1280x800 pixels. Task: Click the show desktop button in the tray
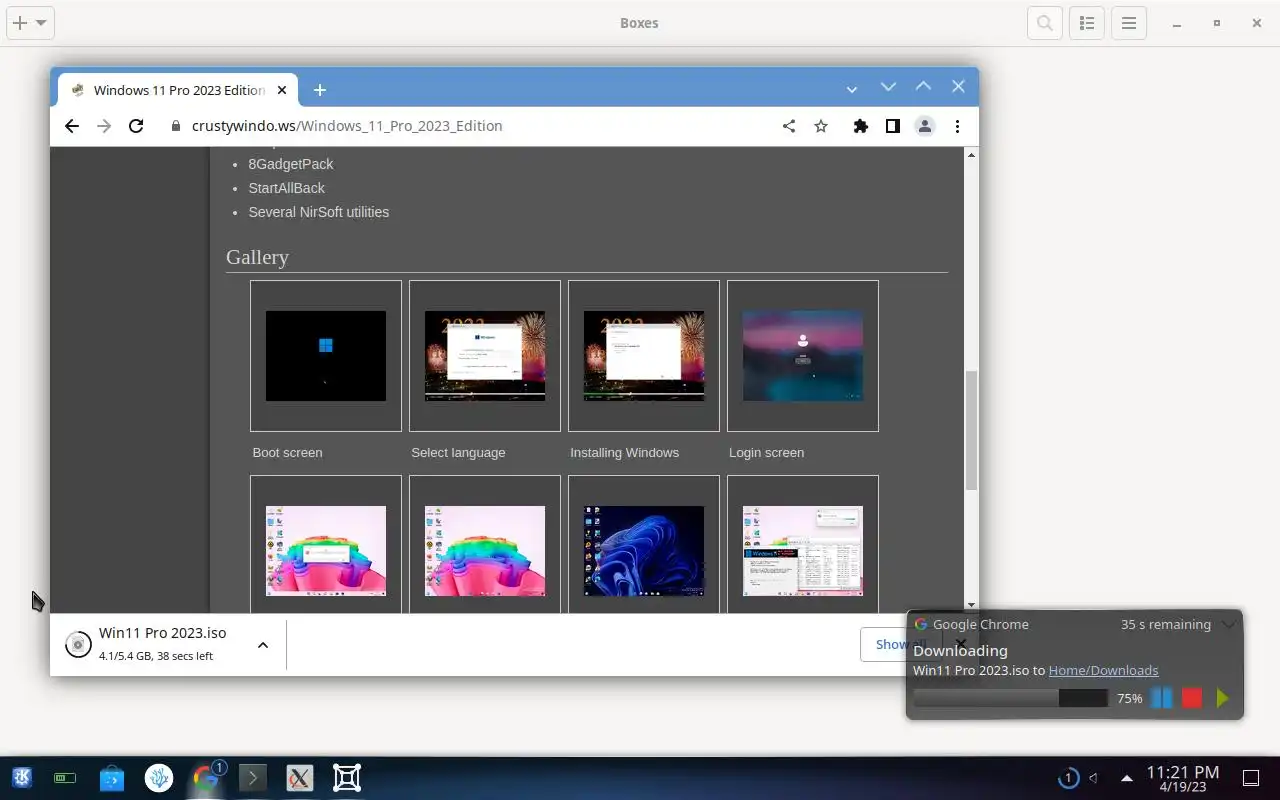pos(1250,777)
